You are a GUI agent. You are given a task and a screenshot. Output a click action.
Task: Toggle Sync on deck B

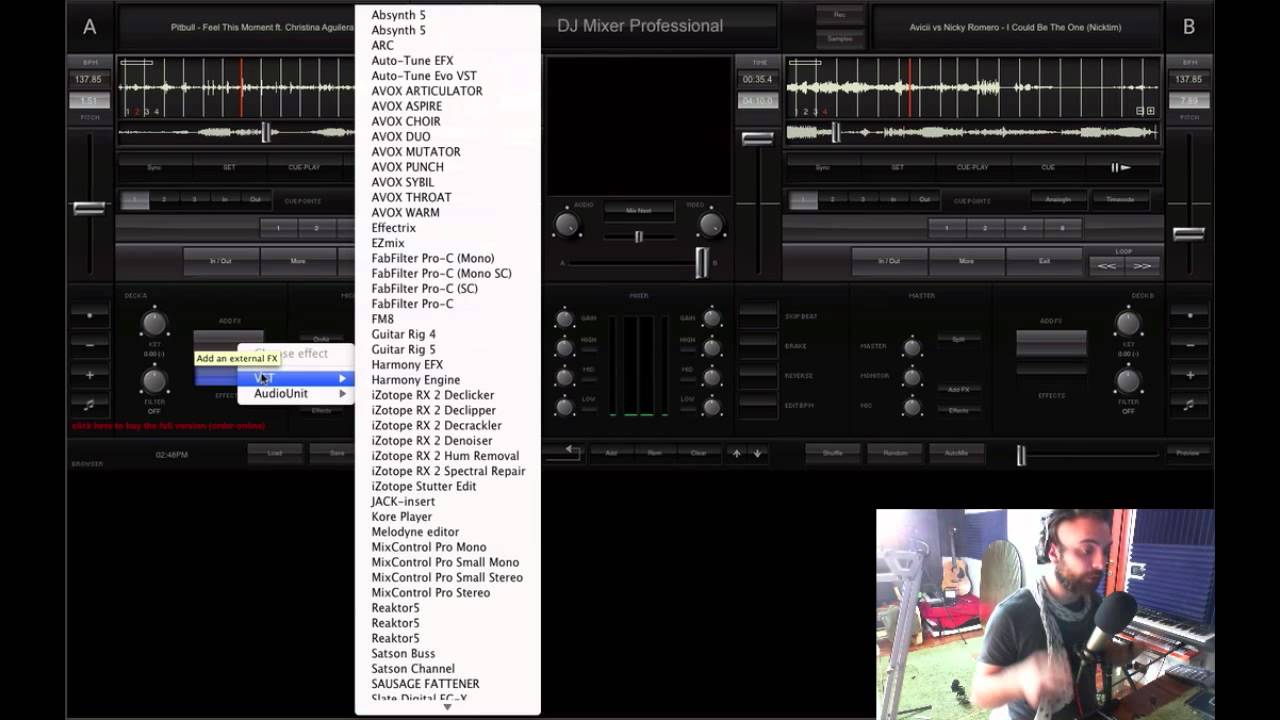pos(822,167)
